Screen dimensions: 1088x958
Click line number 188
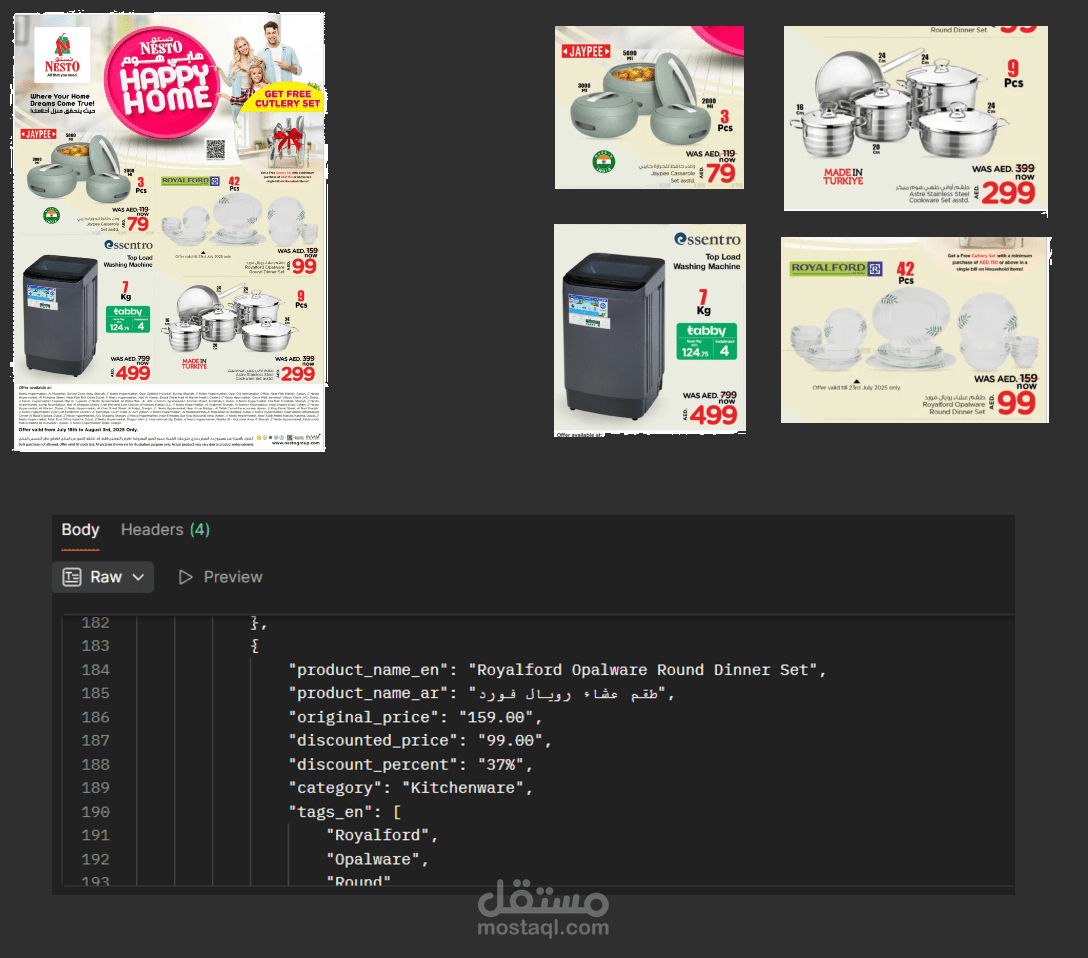(96, 765)
